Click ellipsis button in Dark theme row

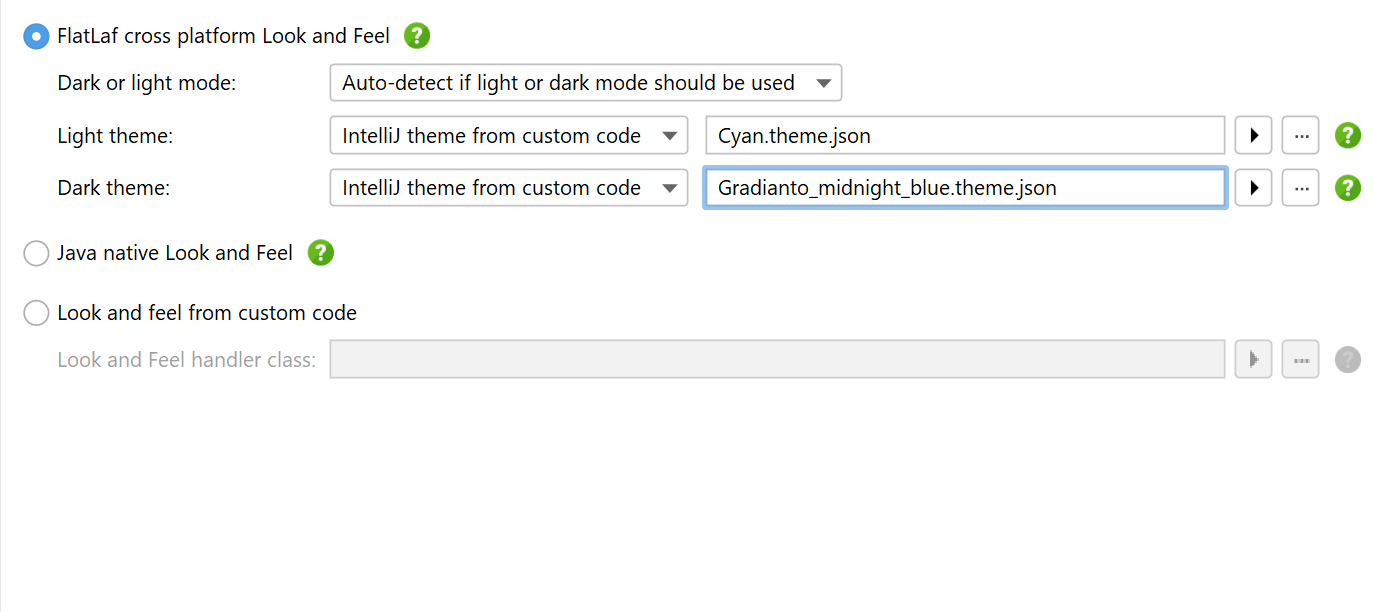tap(1300, 187)
